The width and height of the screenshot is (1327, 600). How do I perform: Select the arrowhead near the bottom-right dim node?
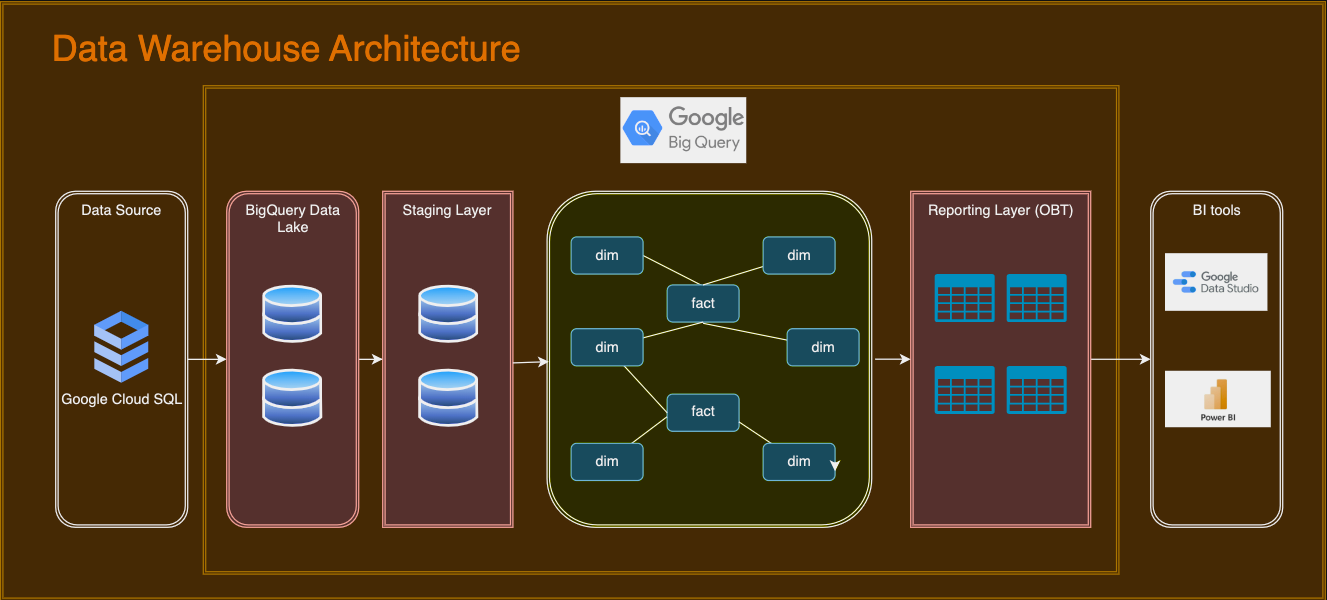[836, 464]
